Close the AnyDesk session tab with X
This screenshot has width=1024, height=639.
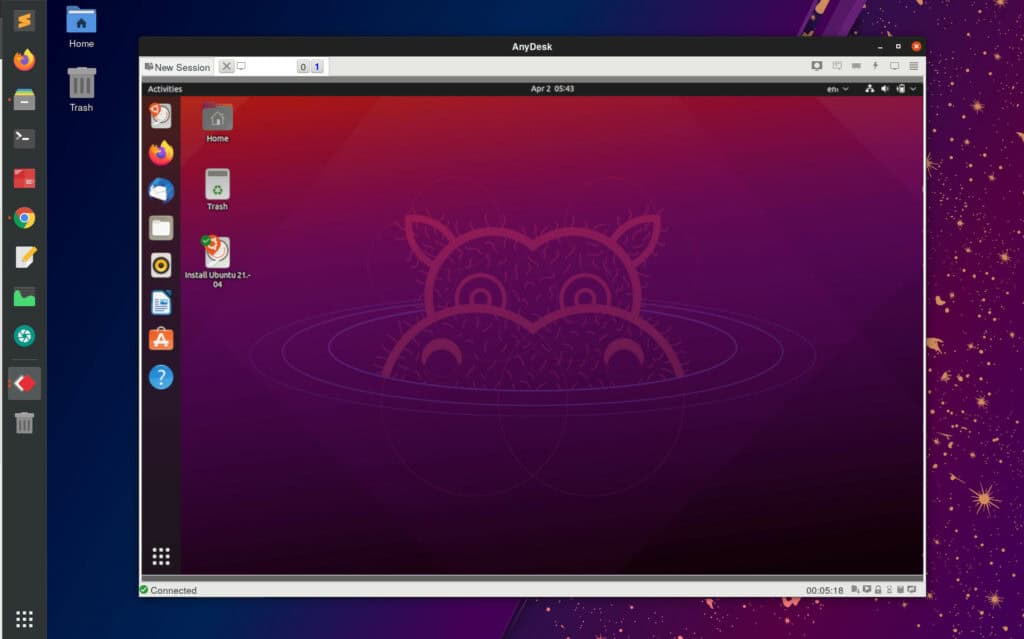point(226,67)
